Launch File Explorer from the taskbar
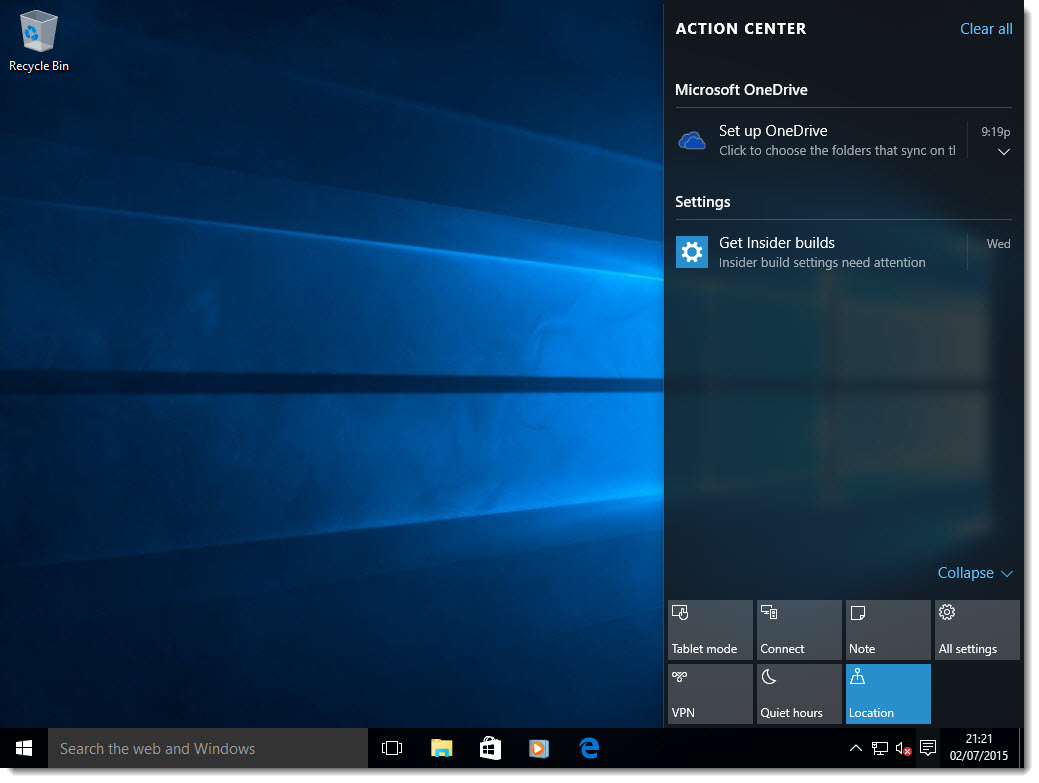Viewport: 1039px width, 783px height. point(440,747)
